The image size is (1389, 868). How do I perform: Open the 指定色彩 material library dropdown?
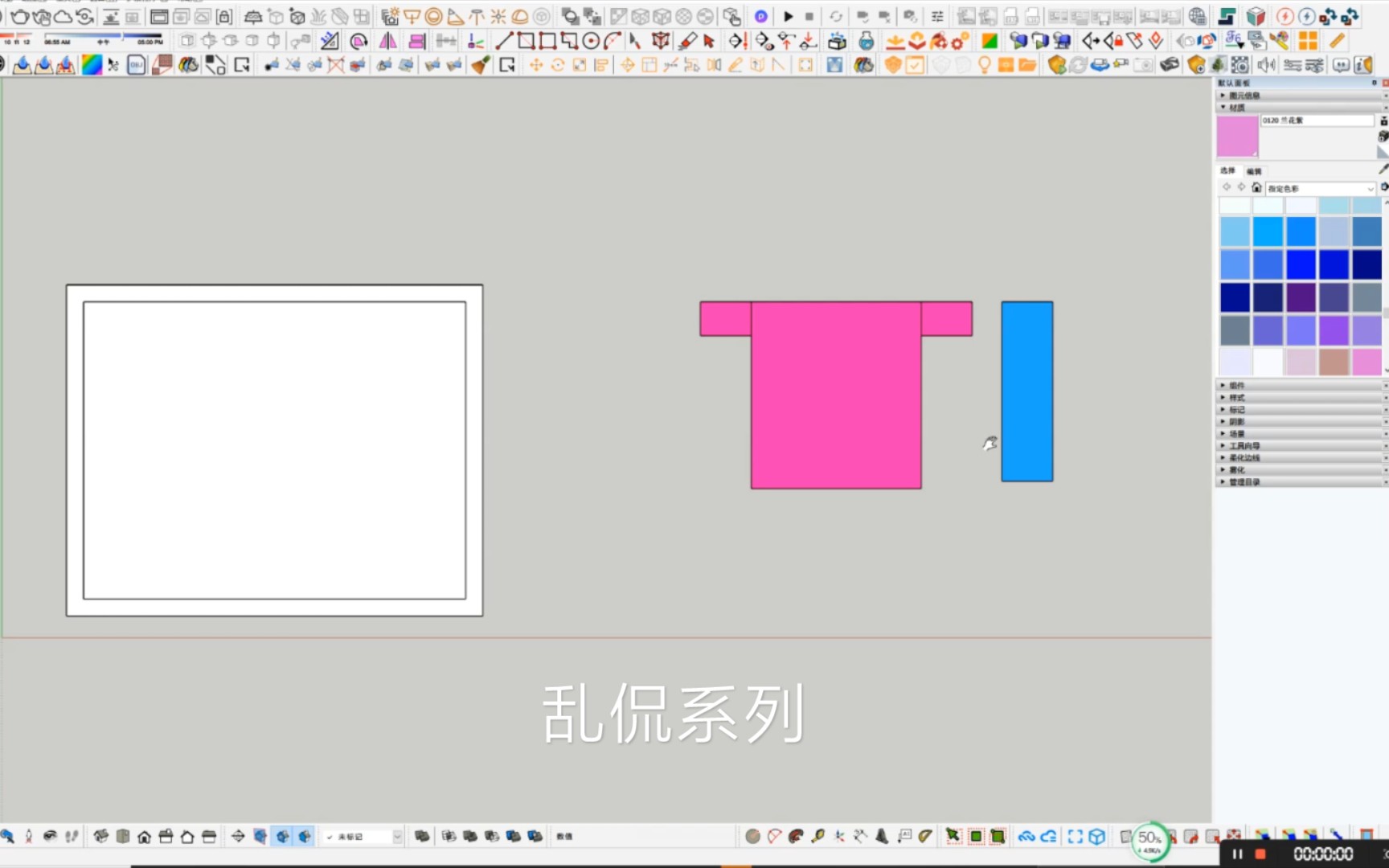pyautogui.click(x=1321, y=188)
